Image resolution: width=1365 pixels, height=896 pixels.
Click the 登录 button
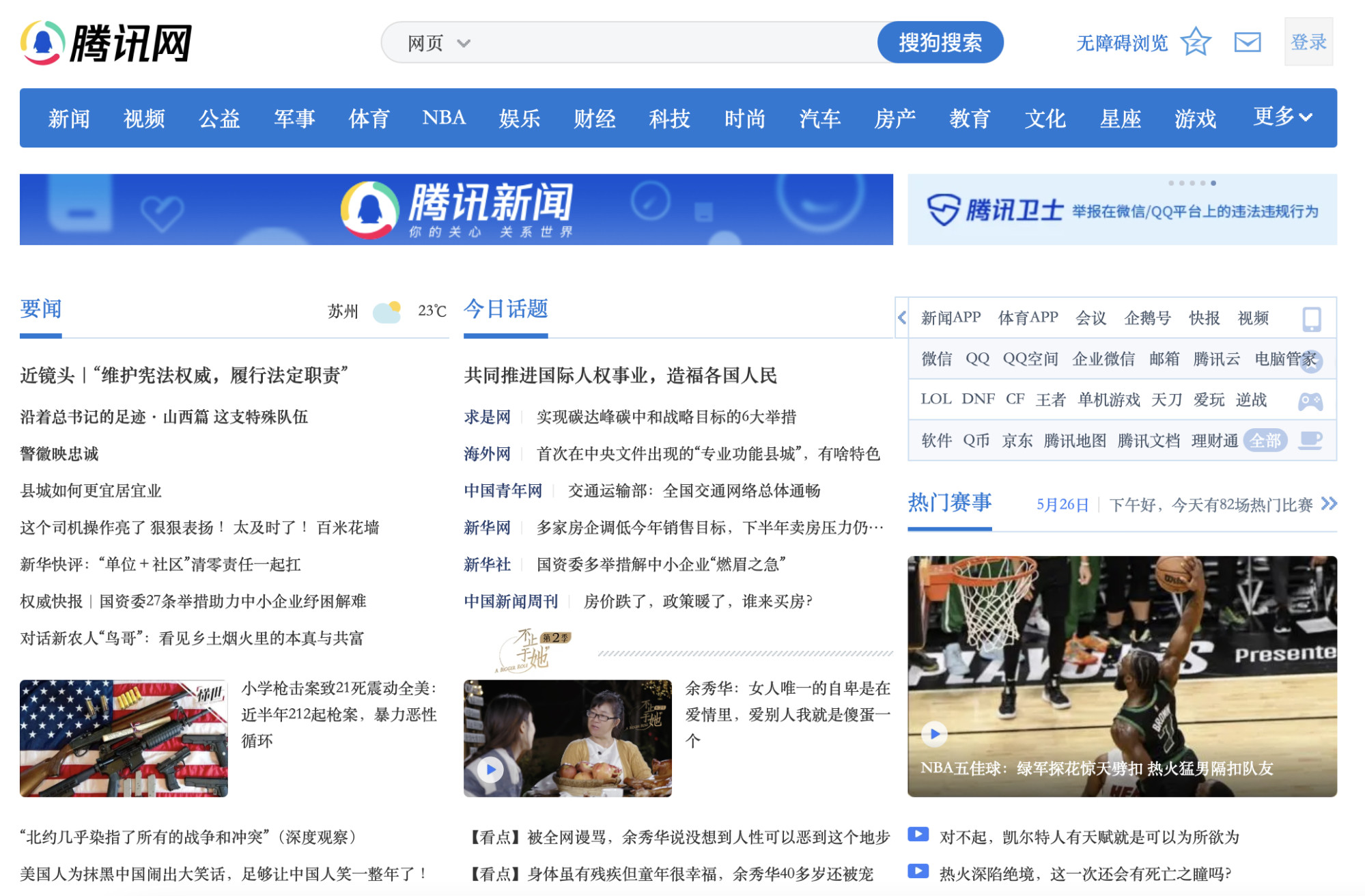coord(1309,42)
